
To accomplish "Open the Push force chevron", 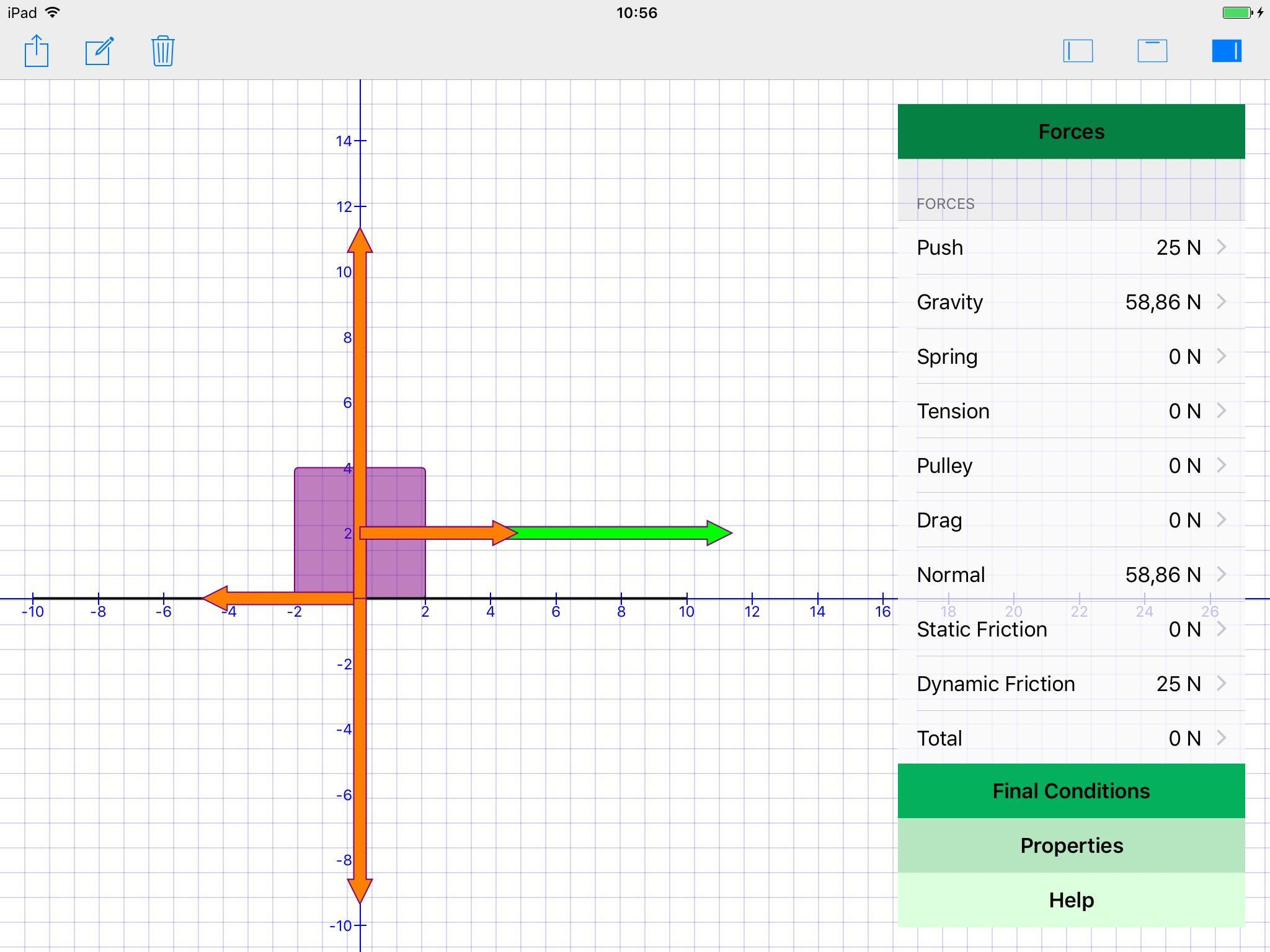I will pos(1221,247).
